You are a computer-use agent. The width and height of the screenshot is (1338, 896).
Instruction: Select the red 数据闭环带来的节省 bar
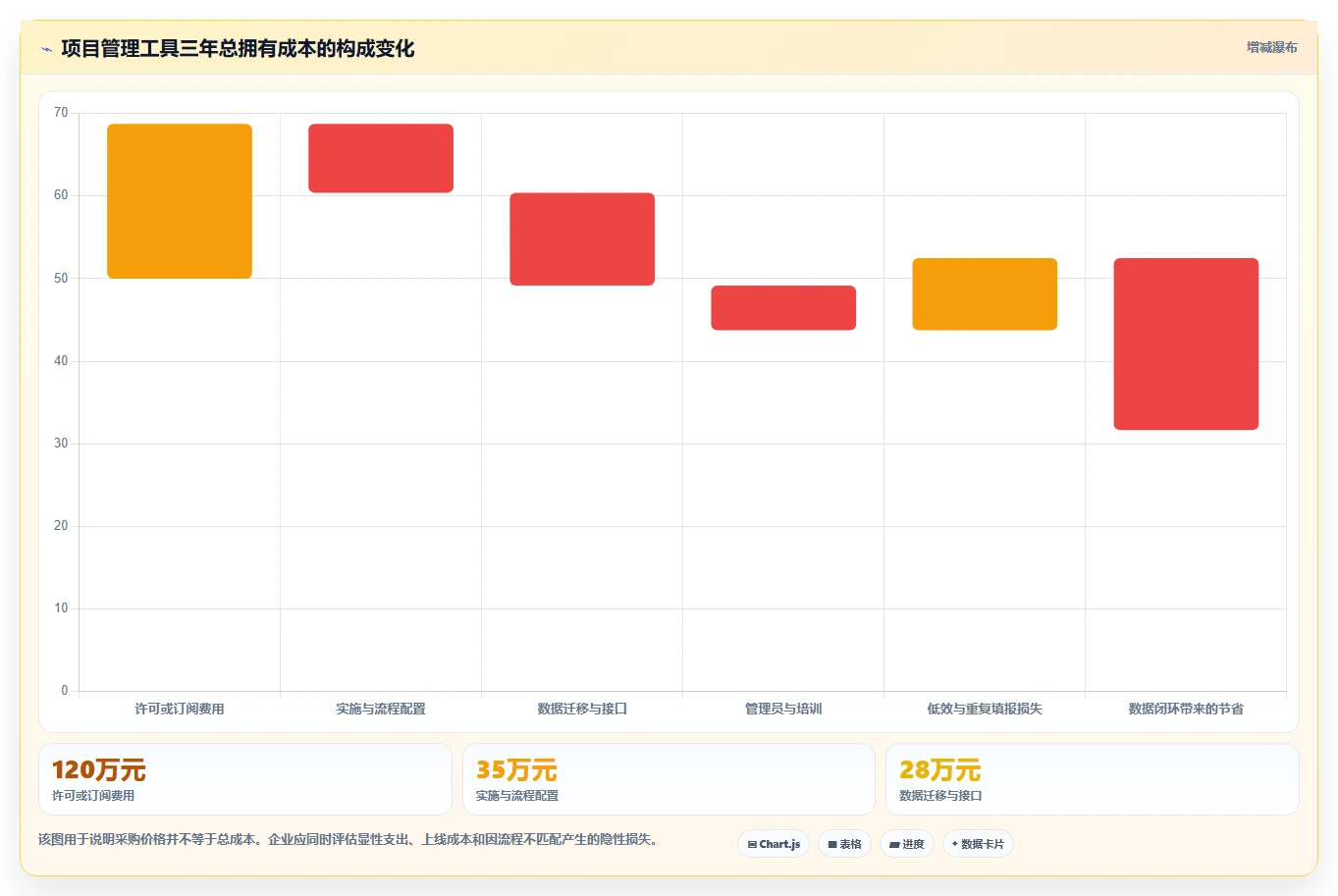pos(1186,343)
